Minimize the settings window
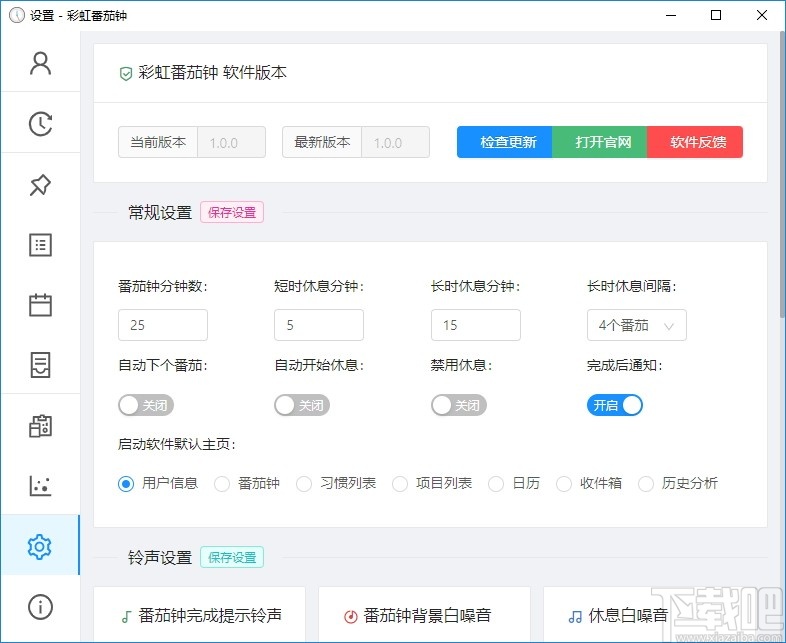Viewport: 786px width, 643px height. tap(671, 15)
